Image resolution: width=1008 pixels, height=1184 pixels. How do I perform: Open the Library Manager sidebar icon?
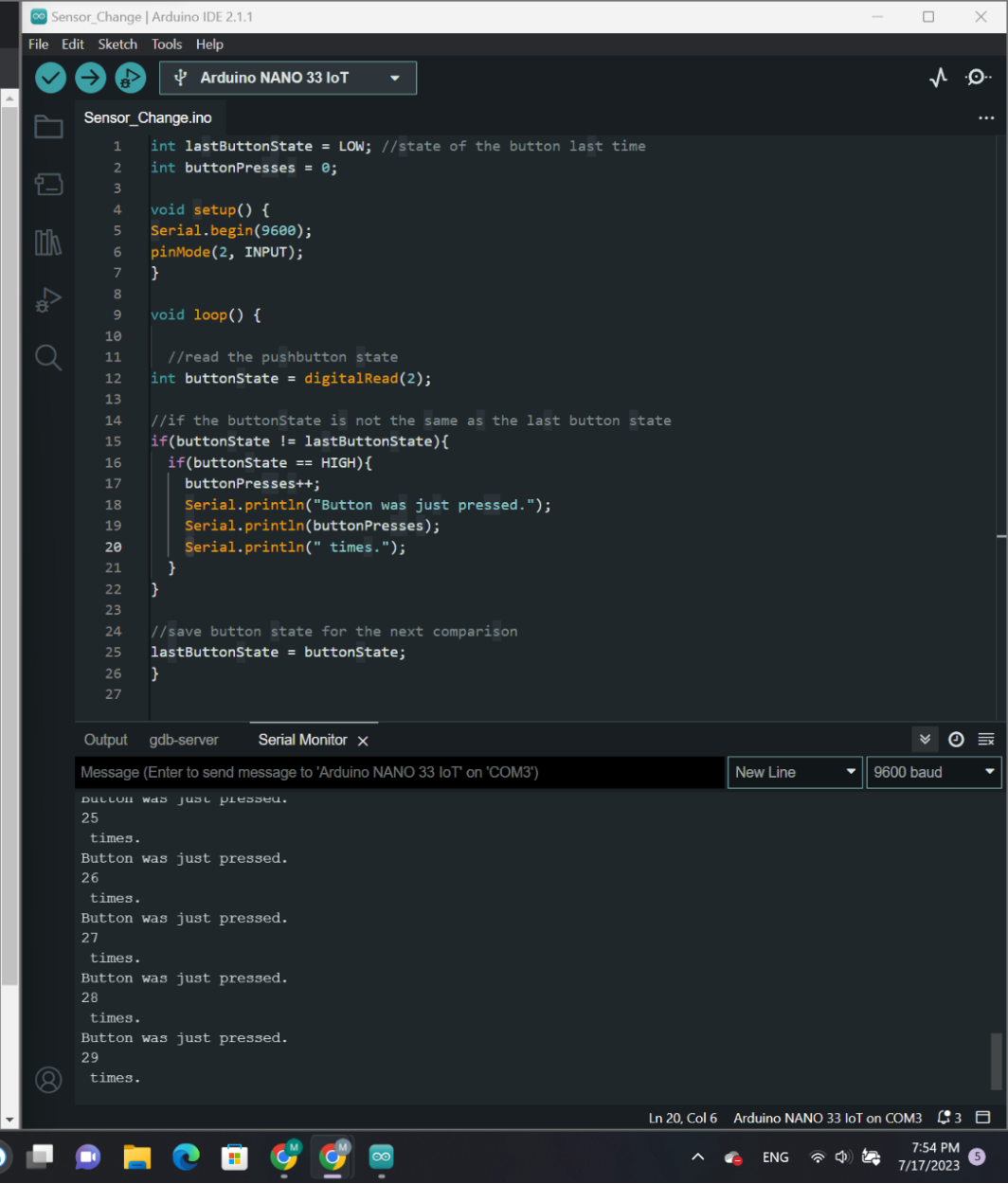point(48,242)
